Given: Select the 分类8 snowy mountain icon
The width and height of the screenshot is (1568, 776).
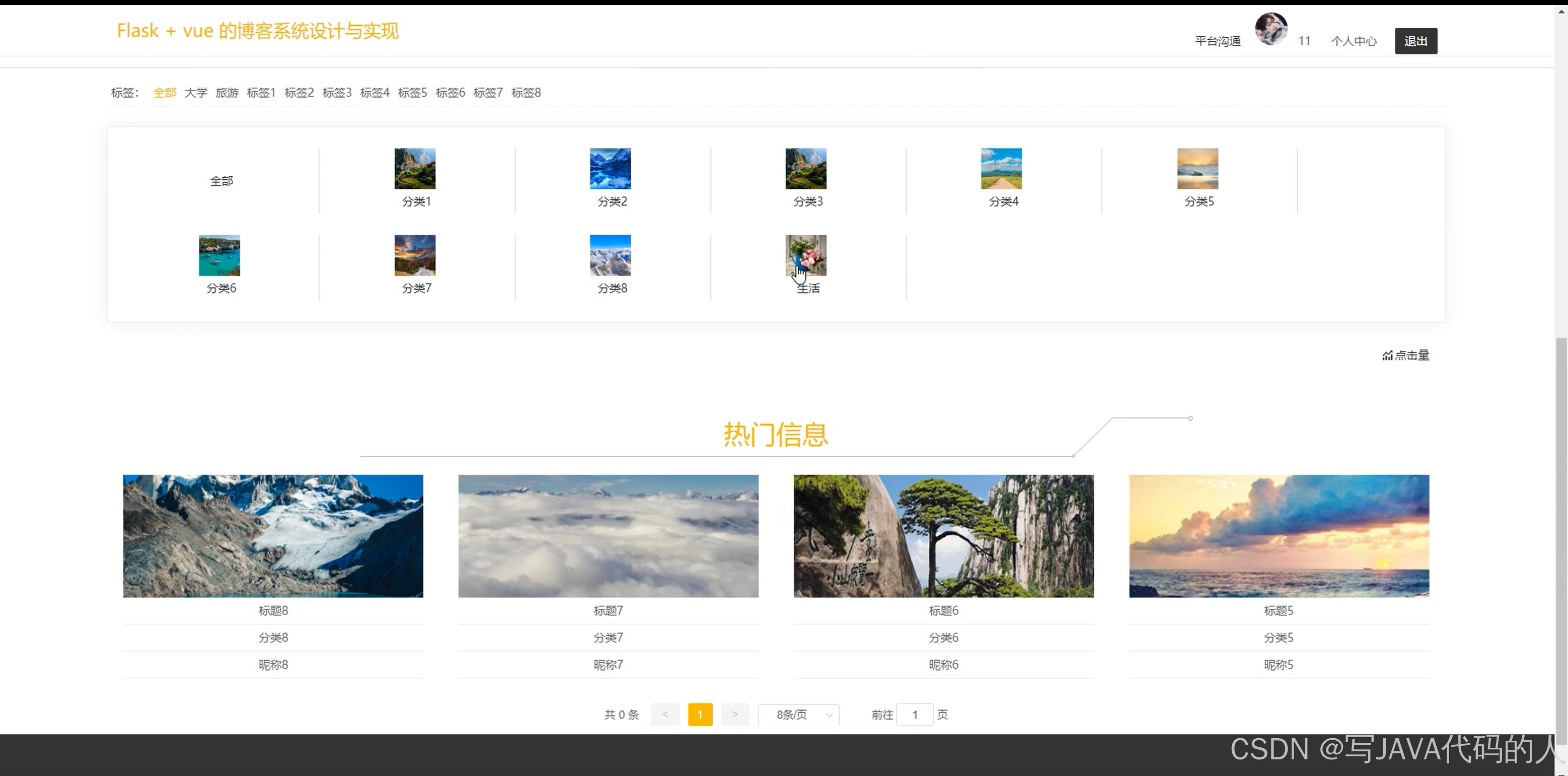Looking at the screenshot, I should (610, 256).
